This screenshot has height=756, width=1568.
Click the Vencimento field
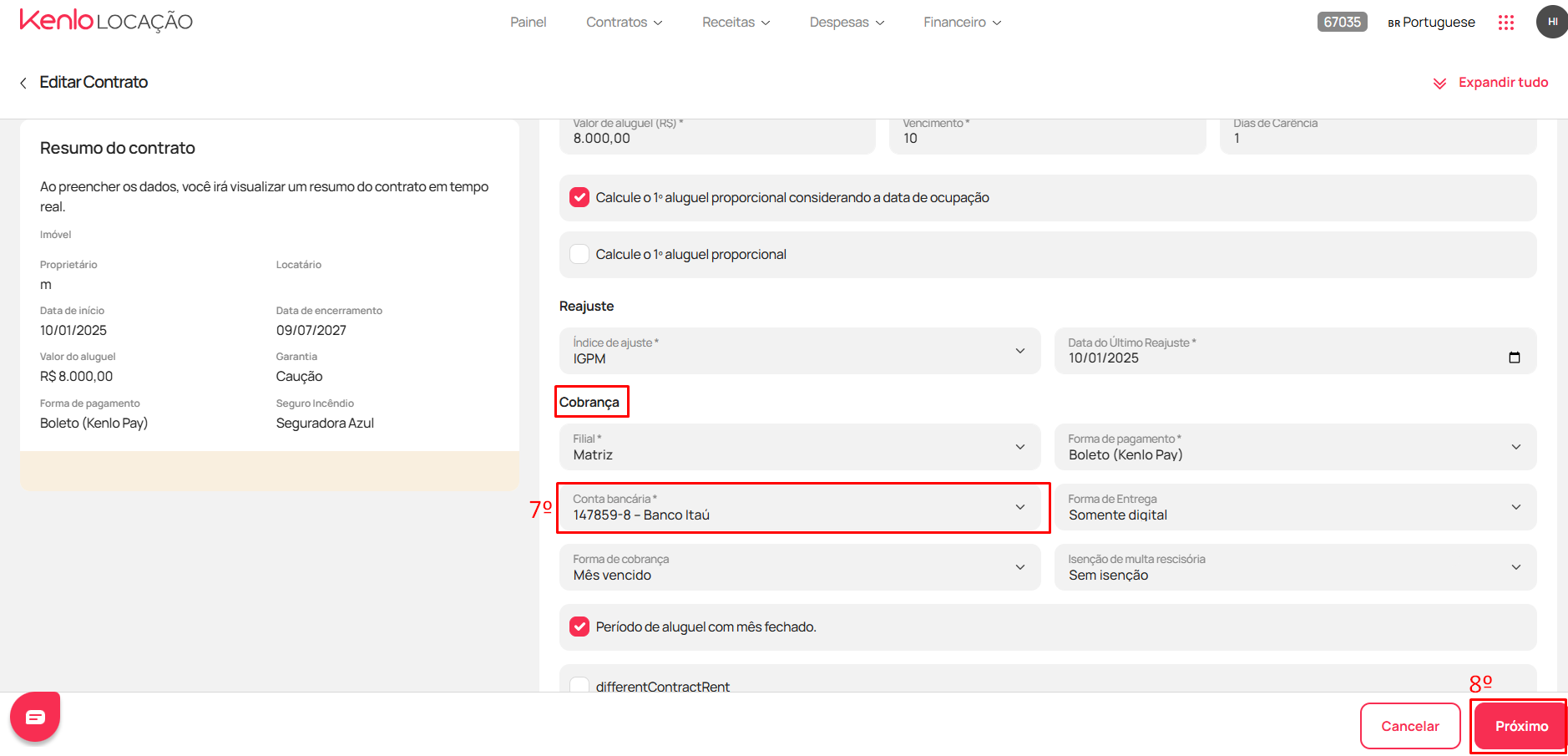1047,136
